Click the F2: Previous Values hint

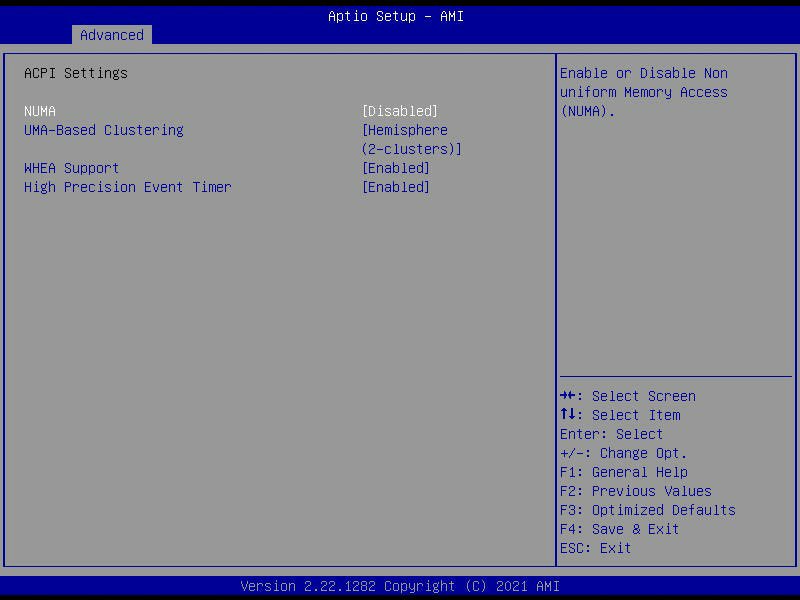pyautogui.click(x=636, y=491)
